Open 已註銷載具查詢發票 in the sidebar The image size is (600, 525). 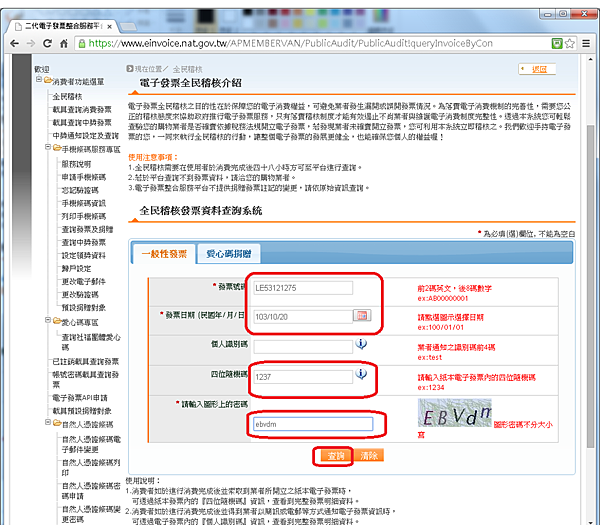click(86, 362)
